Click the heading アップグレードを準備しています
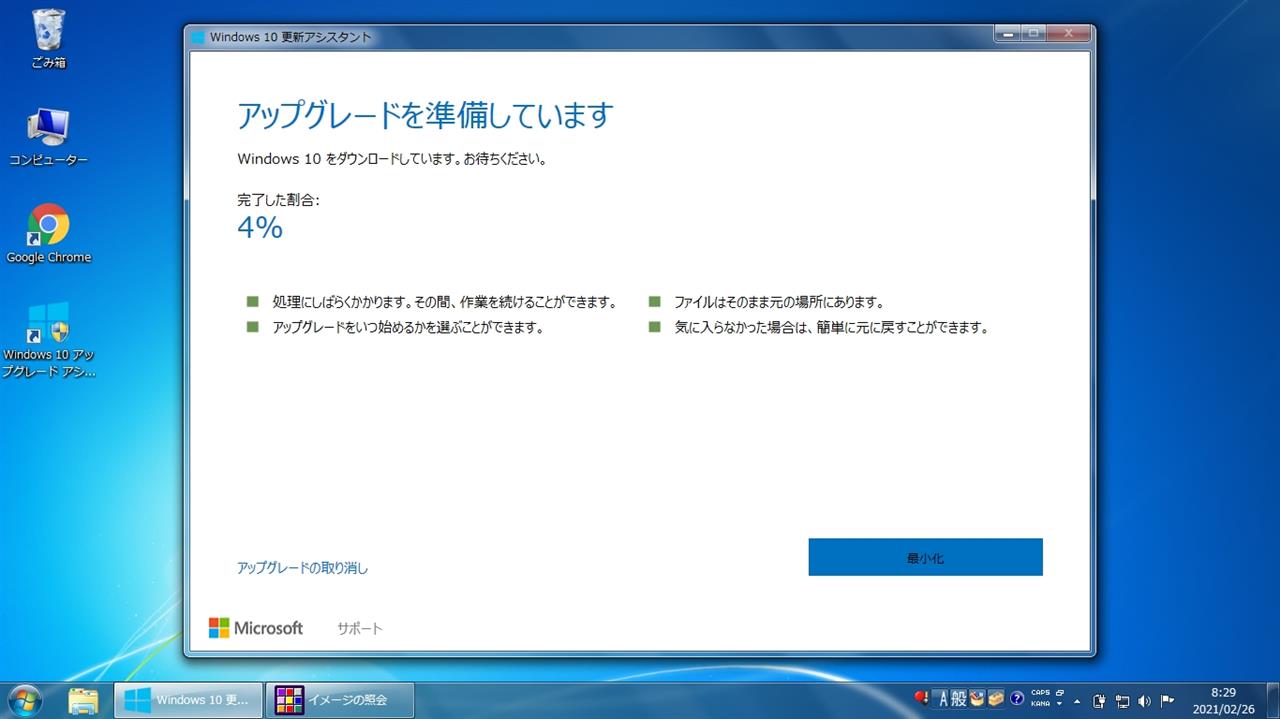Image resolution: width=1280 pixels, height=719 pixels. 424,115
